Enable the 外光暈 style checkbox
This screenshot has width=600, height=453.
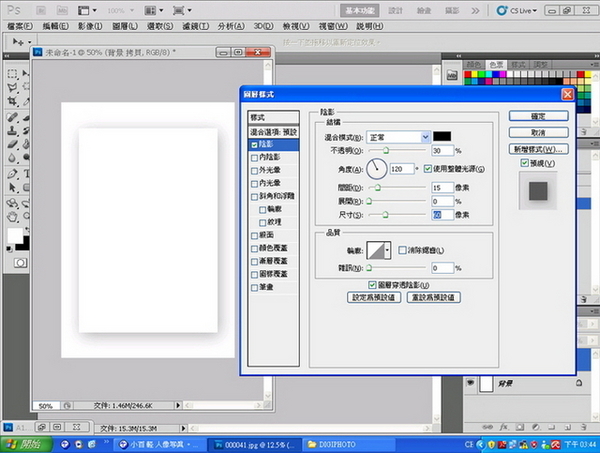tap(254, 171)
